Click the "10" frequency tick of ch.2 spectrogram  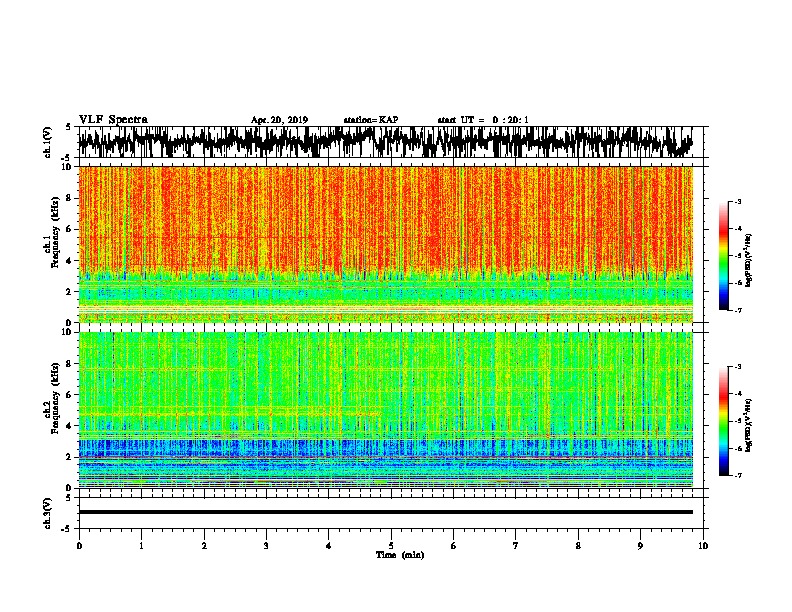[68, 332]
